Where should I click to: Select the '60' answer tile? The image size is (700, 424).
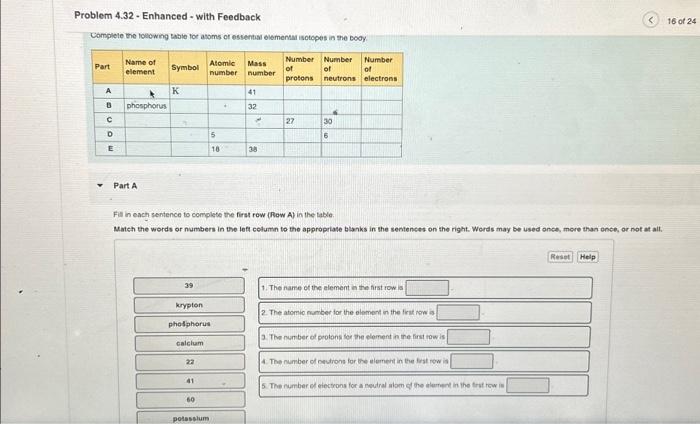click(191, 400)
